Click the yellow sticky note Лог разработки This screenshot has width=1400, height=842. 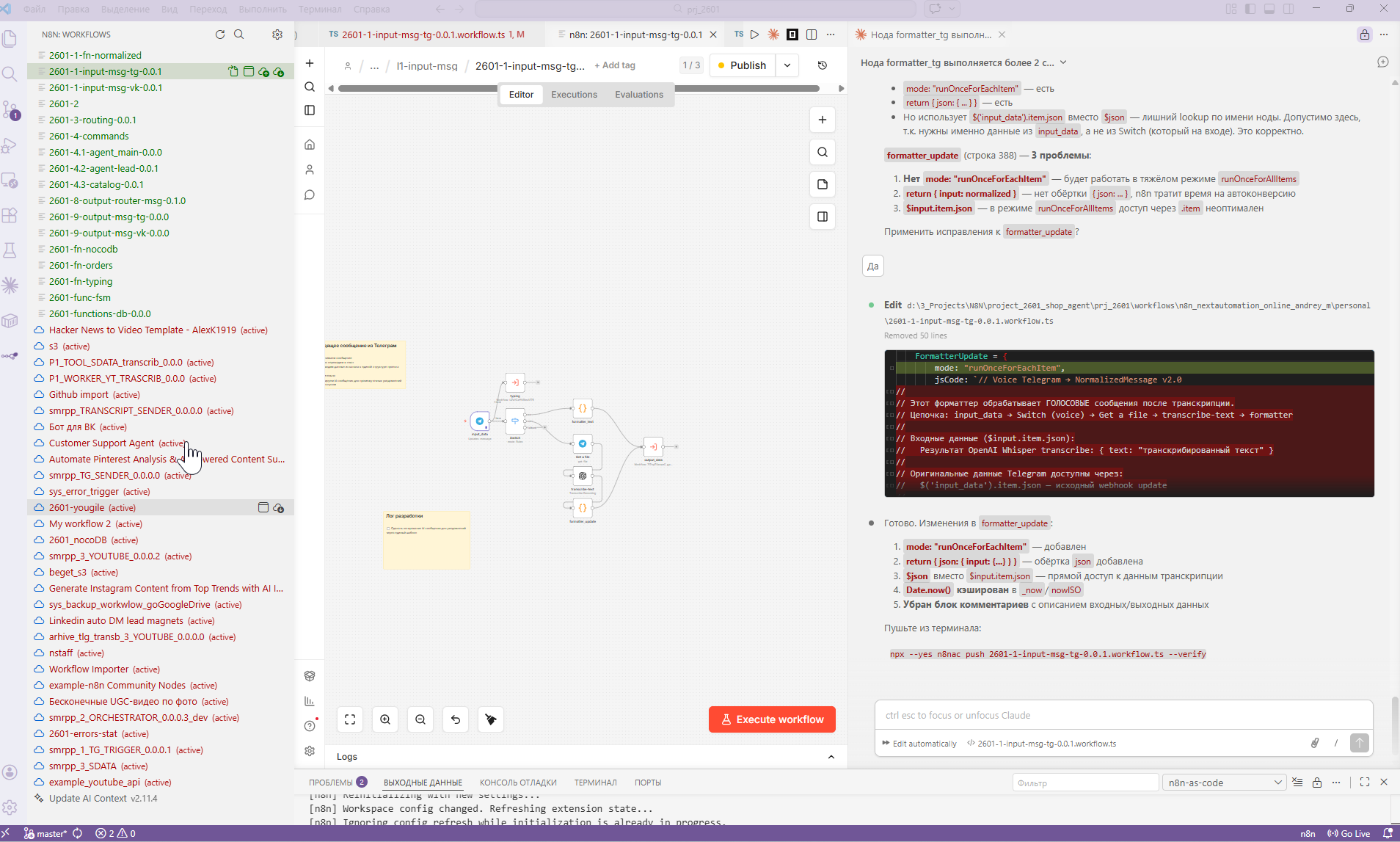click(426, 540)
